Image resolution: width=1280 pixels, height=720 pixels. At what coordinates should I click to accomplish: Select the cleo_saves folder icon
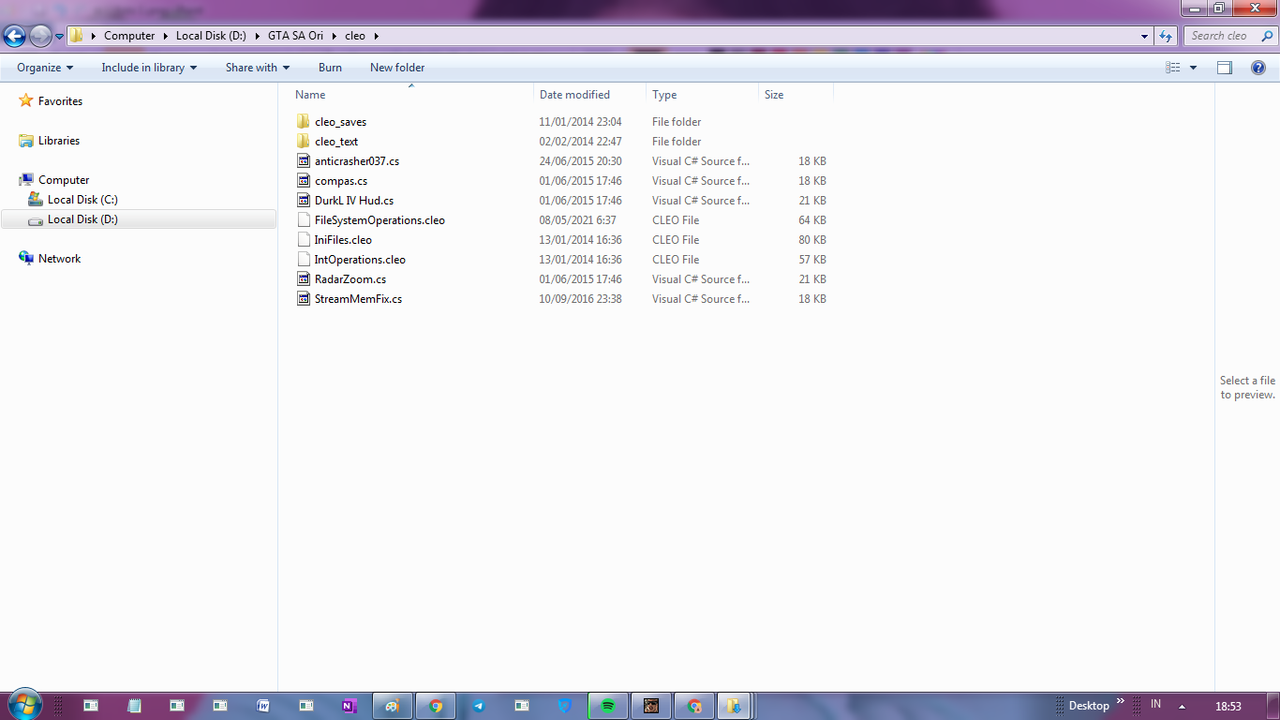click(304, 122)
